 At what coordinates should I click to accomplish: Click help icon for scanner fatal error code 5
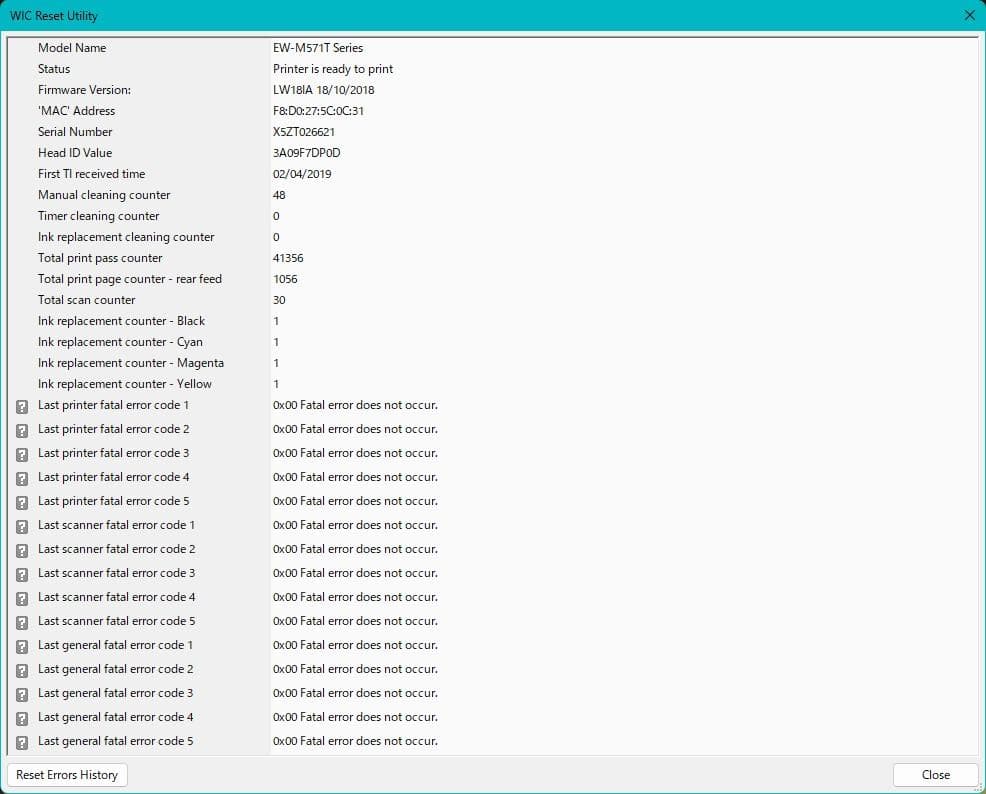(22, 622)
